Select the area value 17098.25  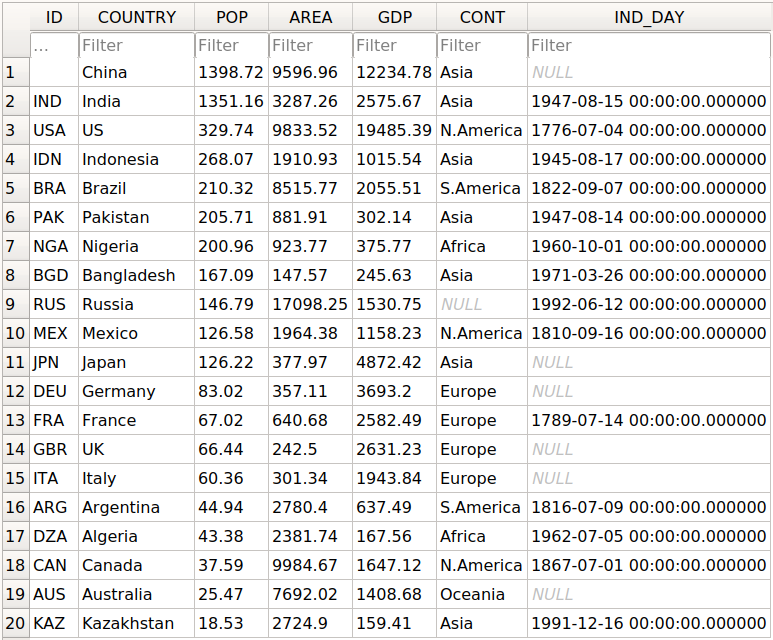[311, 304]
